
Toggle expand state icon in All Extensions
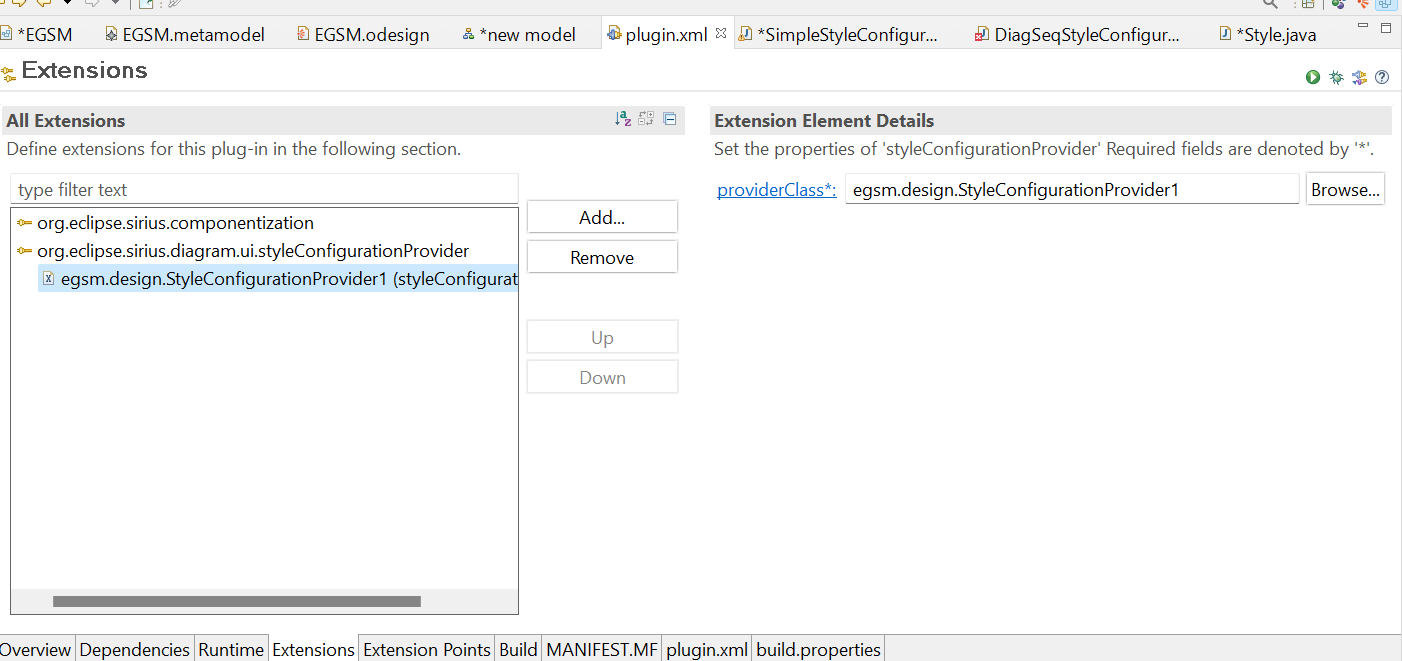646,119
